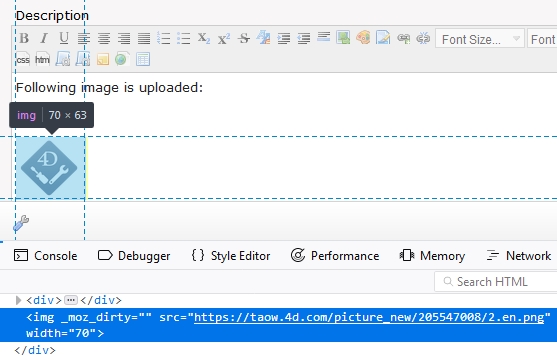The height and width of the screenshot is (360, 557).
Task: Open the Style Editor tab
Action: (x=231, y=256)
